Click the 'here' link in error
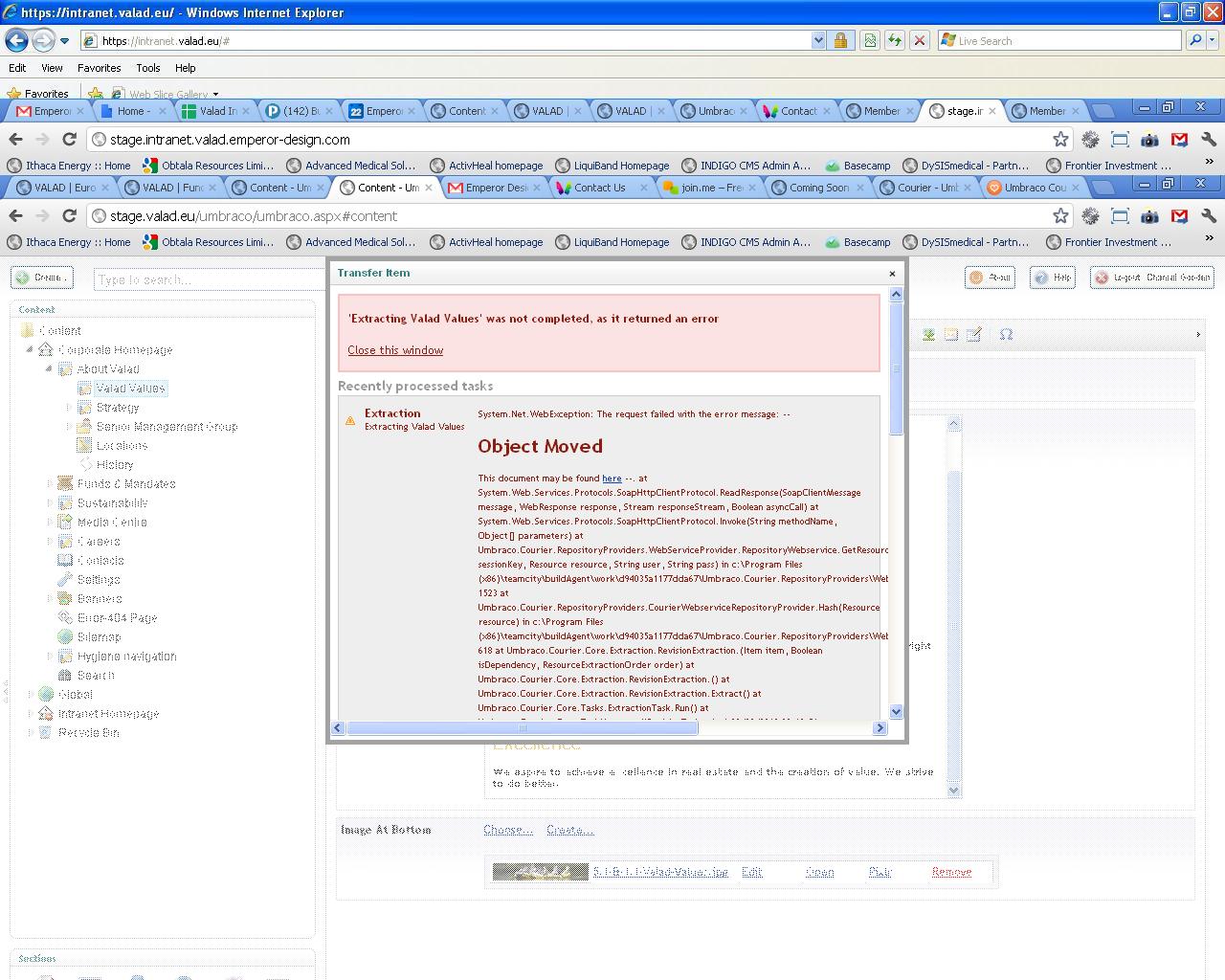Viewport: 1225px width, 980px height. click(x=612, y=479)
